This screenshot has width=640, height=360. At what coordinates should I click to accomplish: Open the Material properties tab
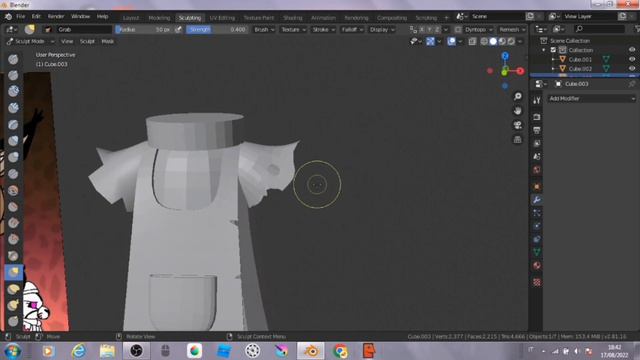[537, 265]
